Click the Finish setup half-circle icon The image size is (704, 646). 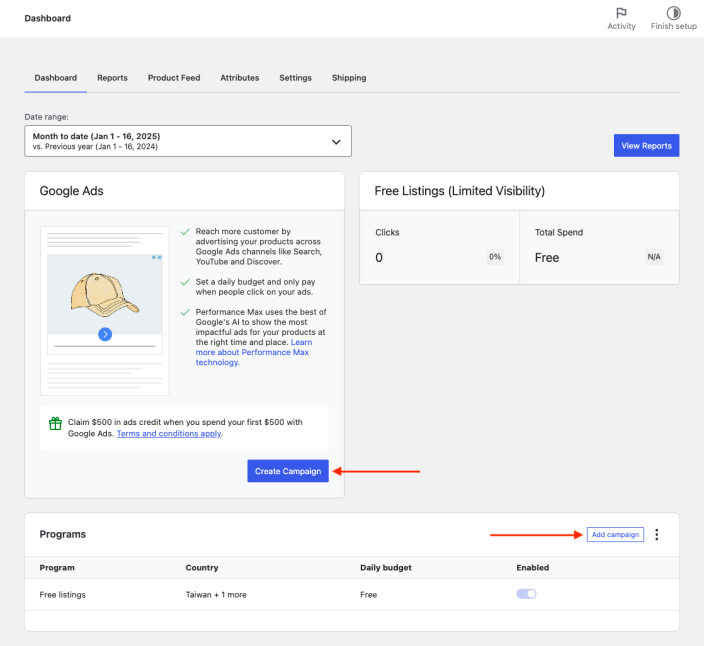click(673, 14)
